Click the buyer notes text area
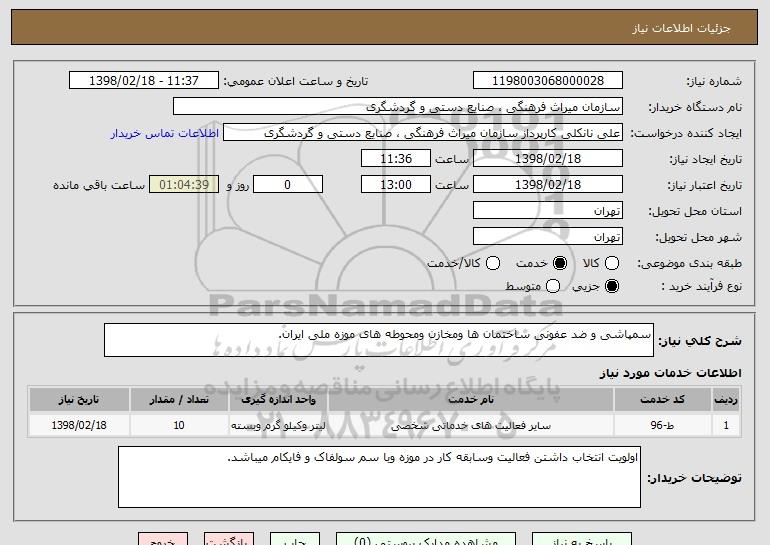This screenshot has width=770, height=545. (379, 477)
